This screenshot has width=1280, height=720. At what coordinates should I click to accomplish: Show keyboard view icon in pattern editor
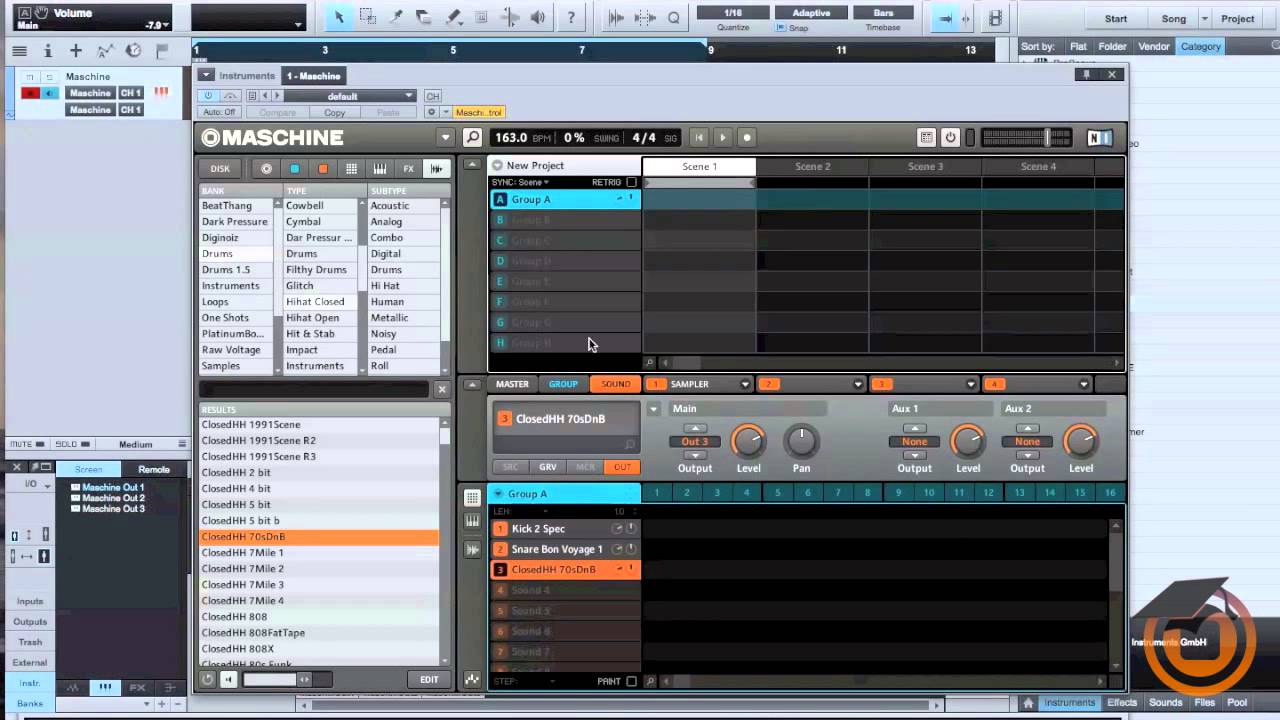[x=472, y=521]
